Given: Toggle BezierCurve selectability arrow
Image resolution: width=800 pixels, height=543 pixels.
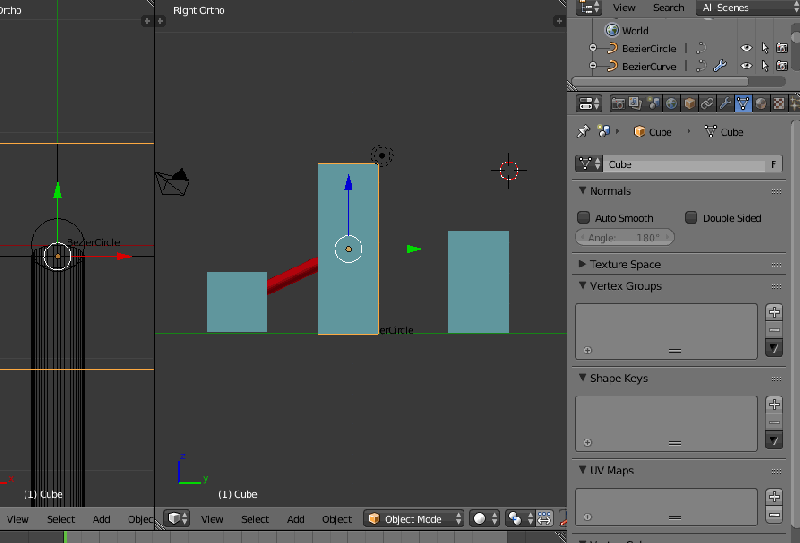Looking at the screenshot, I should [x=764, y=66].
